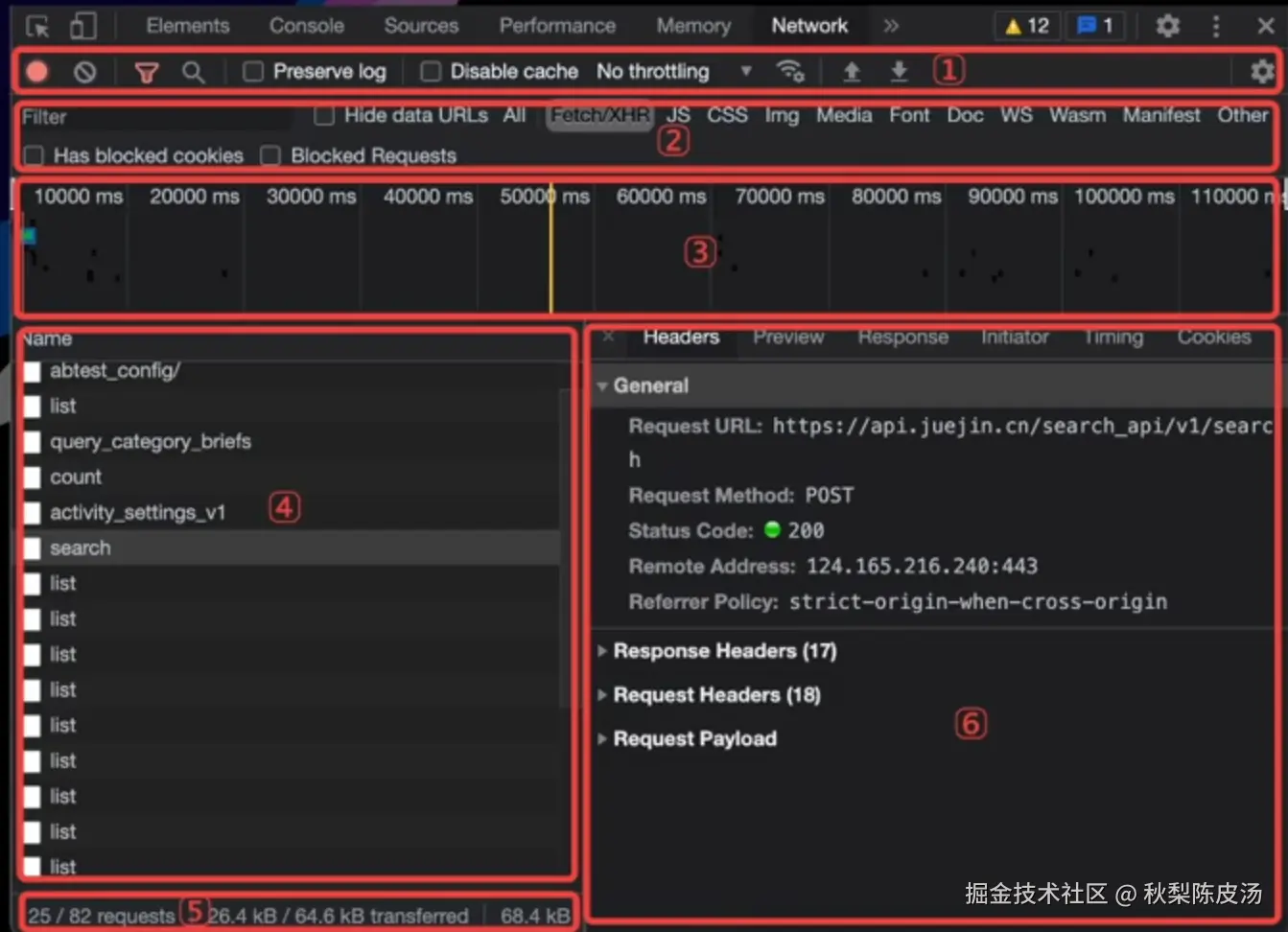1288x932 pixels.
Task: Switch to the Elements tab
Action: coord(188,26)
